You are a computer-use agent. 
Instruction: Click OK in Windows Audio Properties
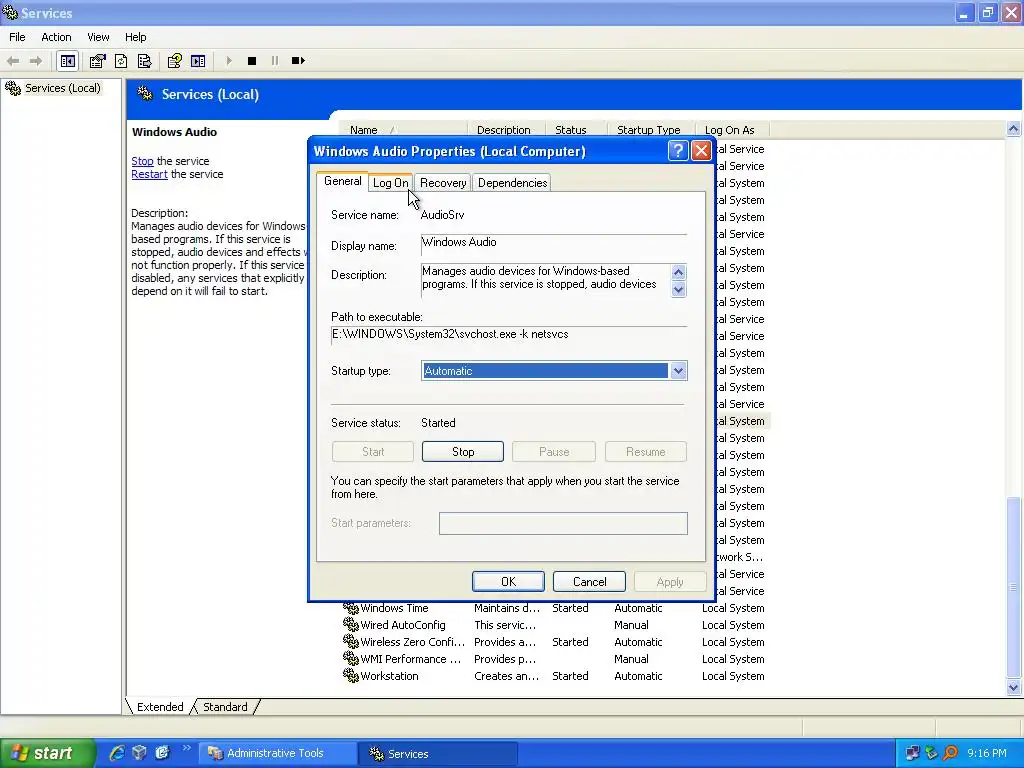[508, 581]
